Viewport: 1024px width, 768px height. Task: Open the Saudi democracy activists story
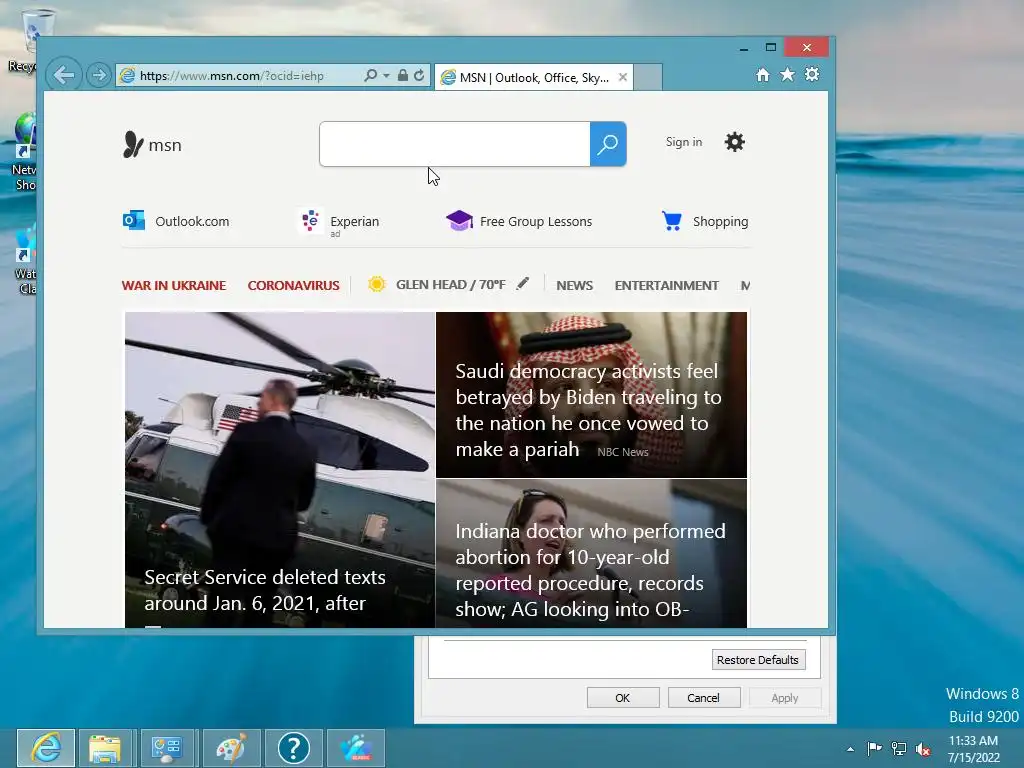click(591, 394)
